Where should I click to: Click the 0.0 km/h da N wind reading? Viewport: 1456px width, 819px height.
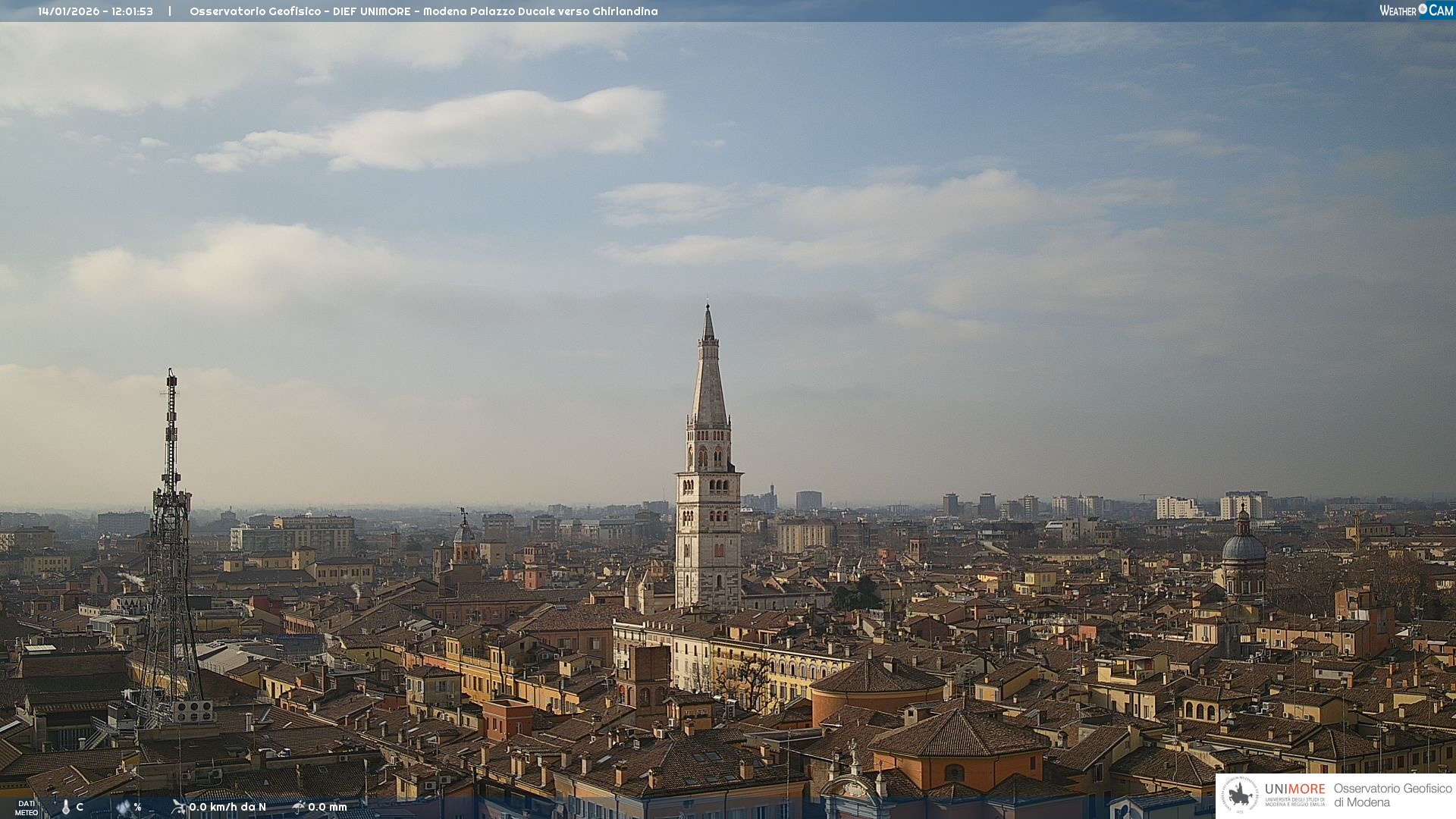227,807
